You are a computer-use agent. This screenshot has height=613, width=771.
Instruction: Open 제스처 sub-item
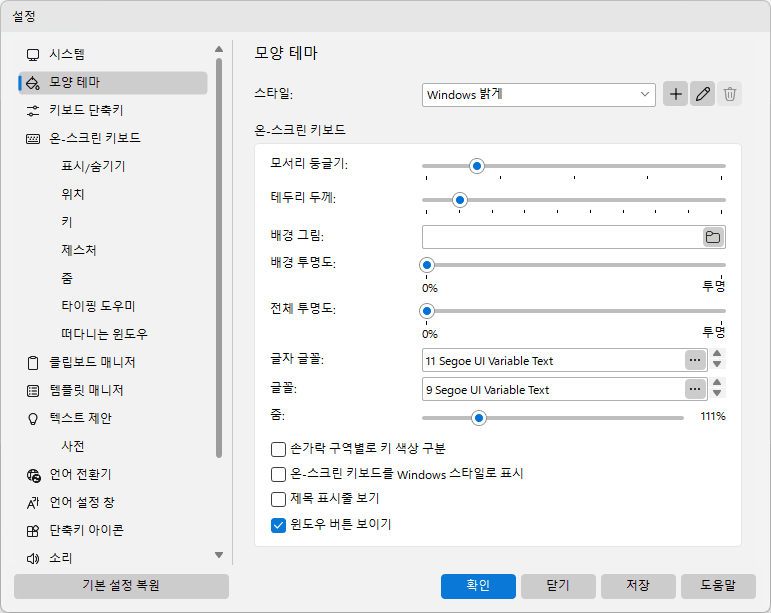79,251
